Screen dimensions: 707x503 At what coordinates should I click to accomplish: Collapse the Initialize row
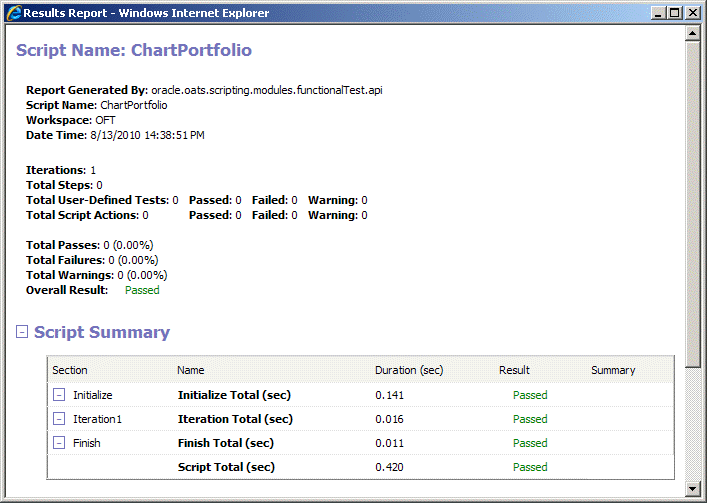point(59,395)
